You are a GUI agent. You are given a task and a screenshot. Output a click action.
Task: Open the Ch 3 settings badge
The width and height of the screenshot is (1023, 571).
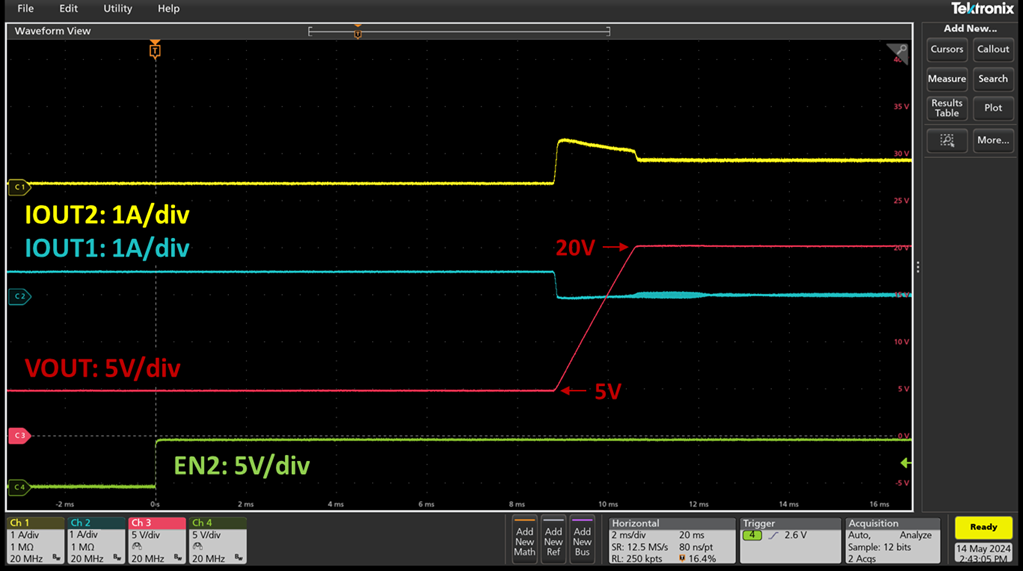click(x=156, y=539)
